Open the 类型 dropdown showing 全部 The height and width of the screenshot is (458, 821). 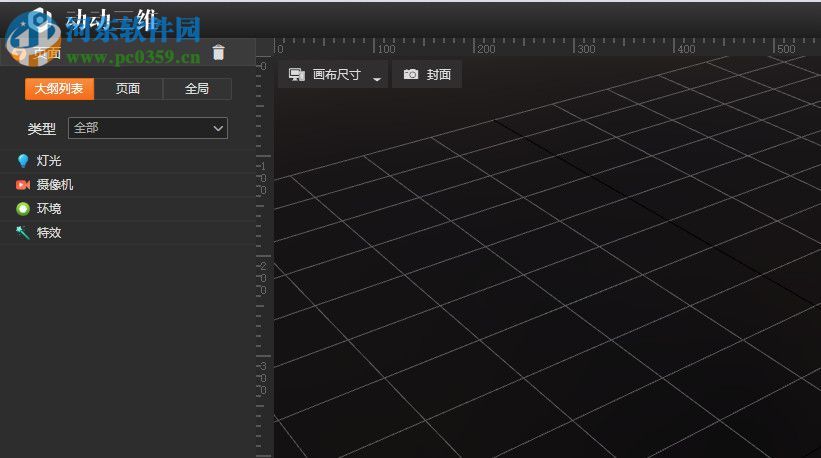point(148,128)
